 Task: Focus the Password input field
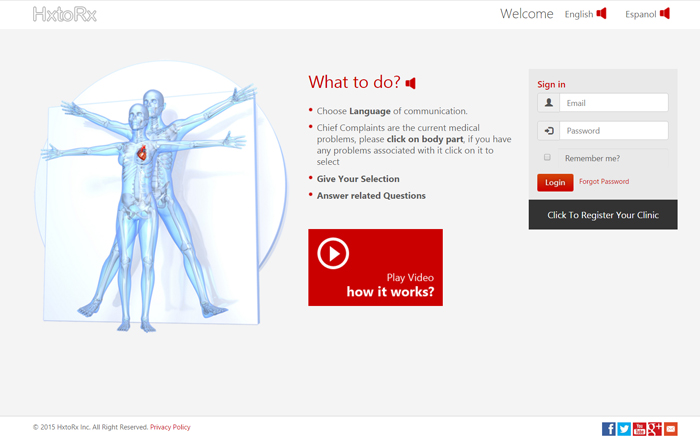pyautogui.click(x=614, y=131)
